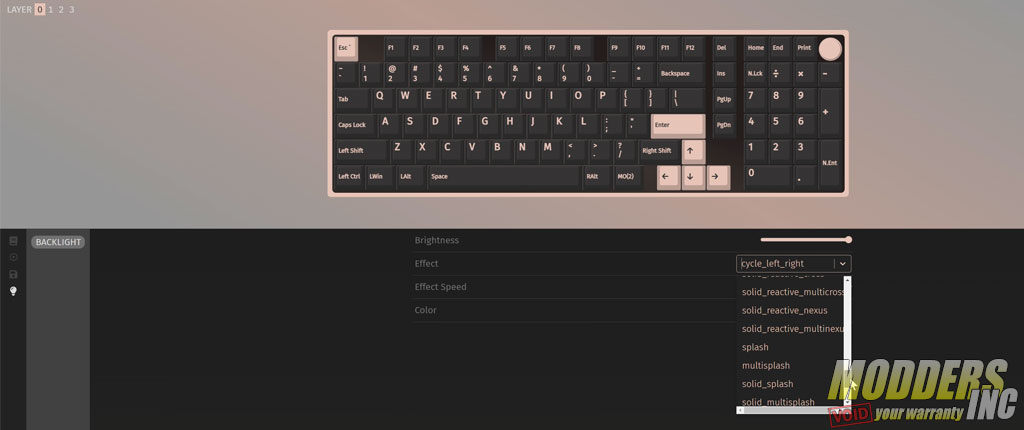Select the down arrow key
Screen dimensions: 1024x430
[694, 177]
